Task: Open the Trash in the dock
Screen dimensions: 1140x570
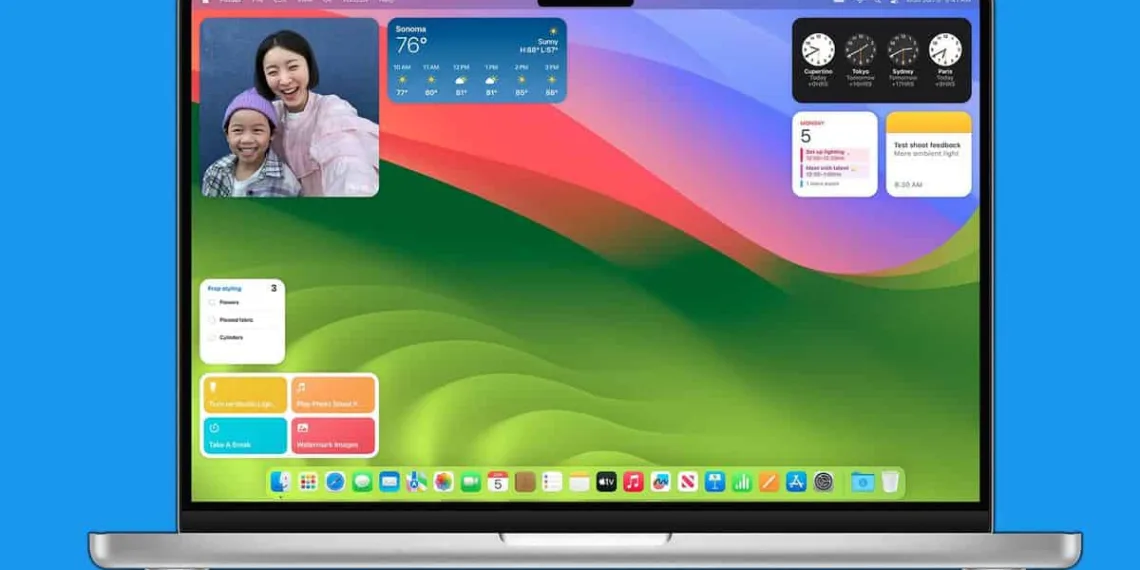Action: [x=890, y=482]
